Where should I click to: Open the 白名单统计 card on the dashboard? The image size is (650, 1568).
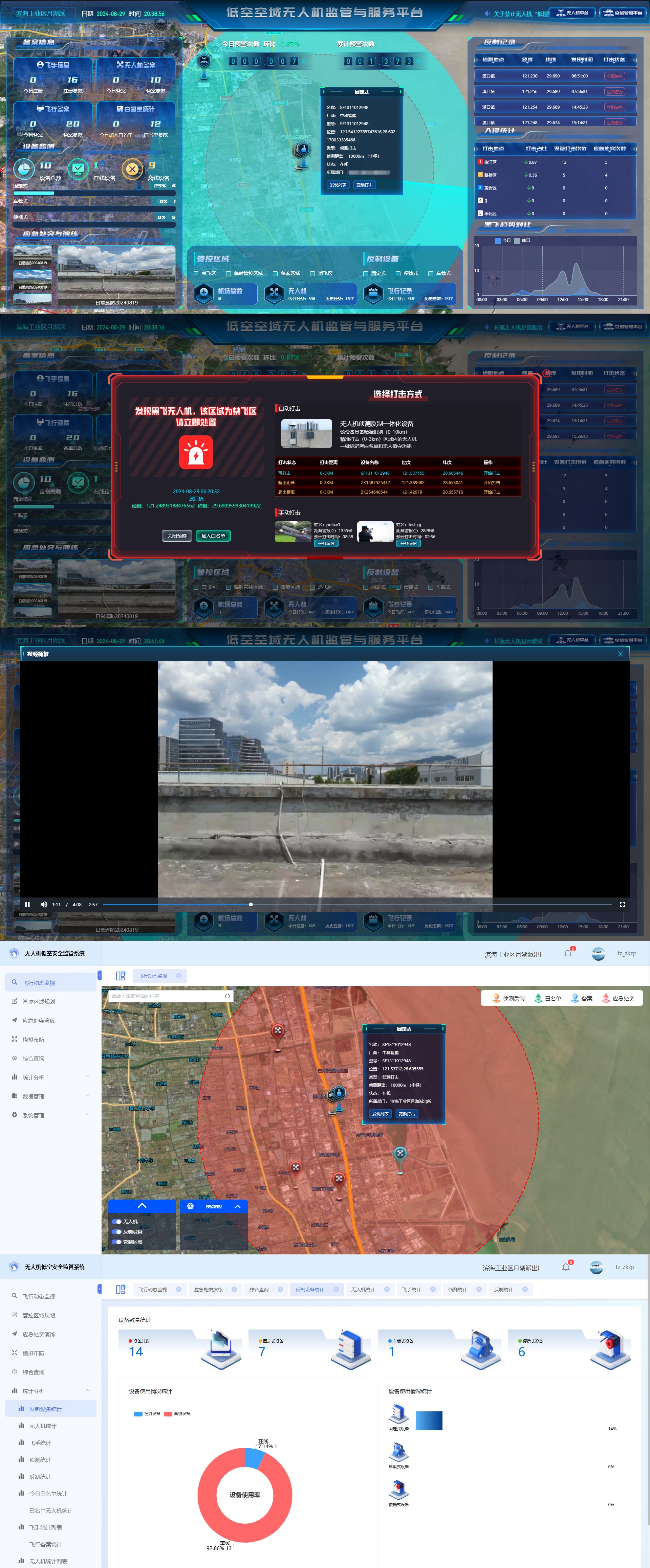click(136, 119)
